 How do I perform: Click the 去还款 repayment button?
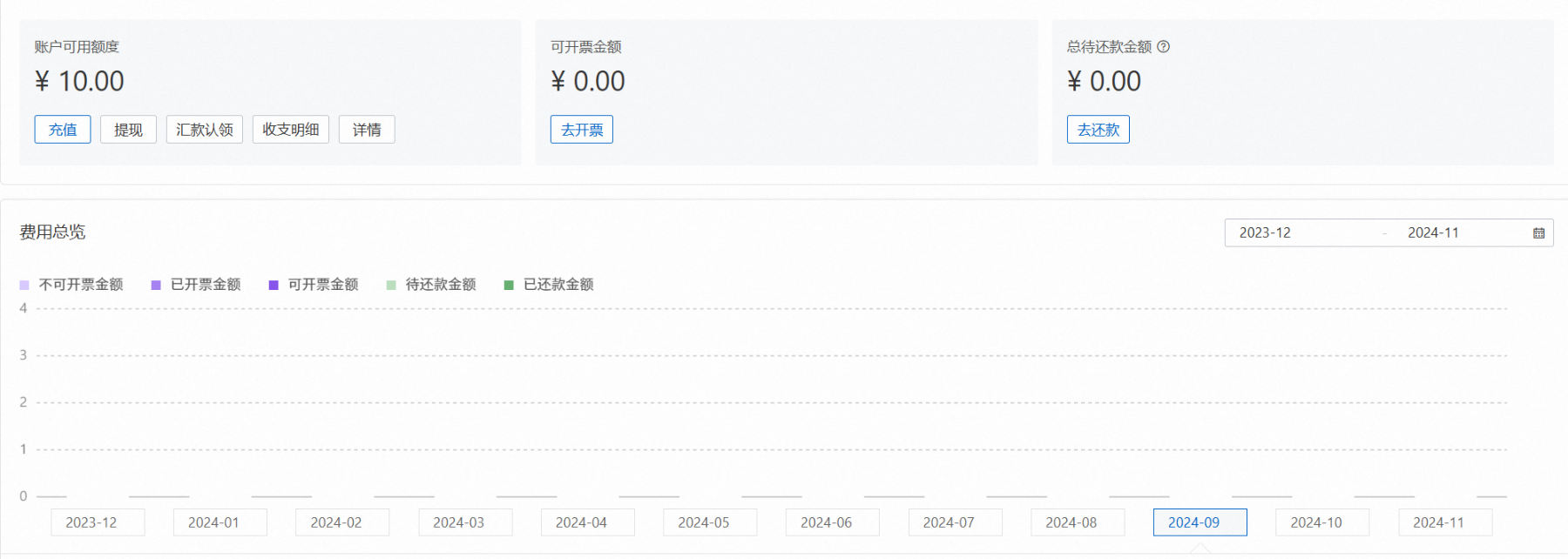pyautogui.click(x=1098, y=130)
